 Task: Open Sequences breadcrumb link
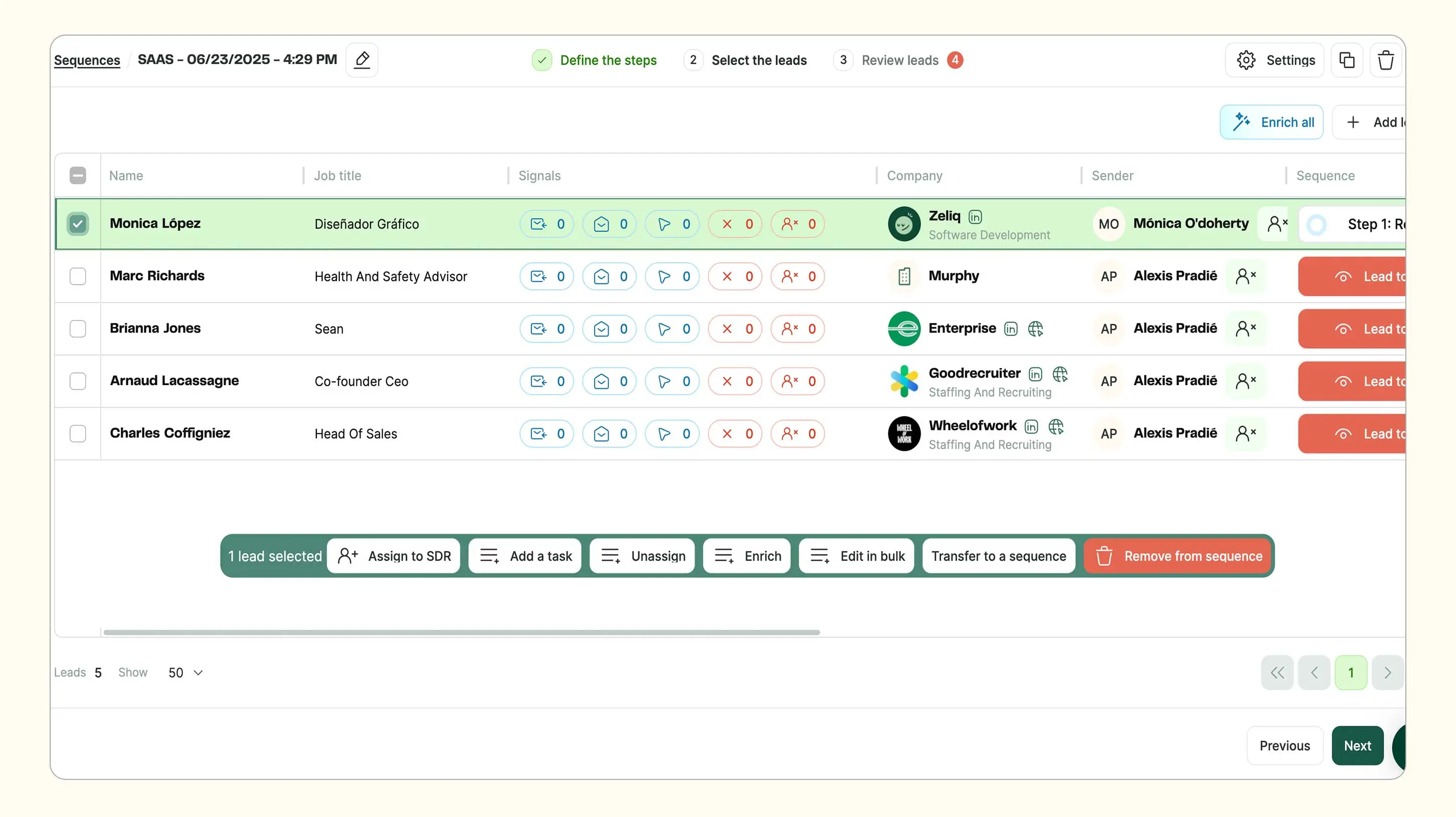coord(87,60)
